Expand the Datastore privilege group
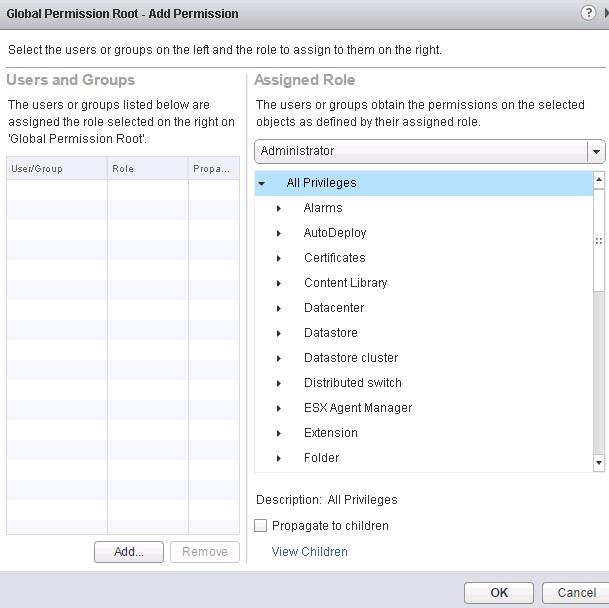The width and height of the screenshot is (609, 608). [x=280, y=333]
